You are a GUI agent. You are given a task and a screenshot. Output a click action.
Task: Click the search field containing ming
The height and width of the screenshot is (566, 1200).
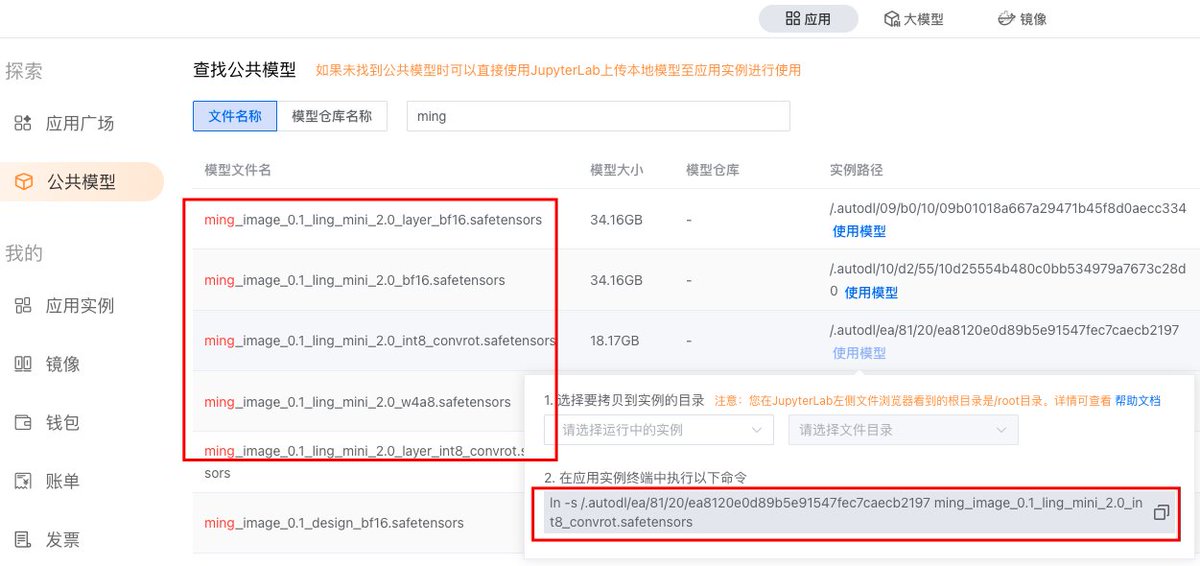click(x=598, y=116)
